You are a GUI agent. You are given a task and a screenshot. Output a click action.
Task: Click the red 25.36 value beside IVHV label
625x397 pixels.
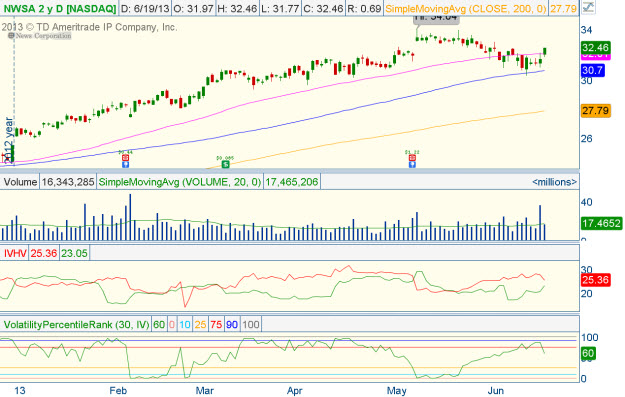43,253
